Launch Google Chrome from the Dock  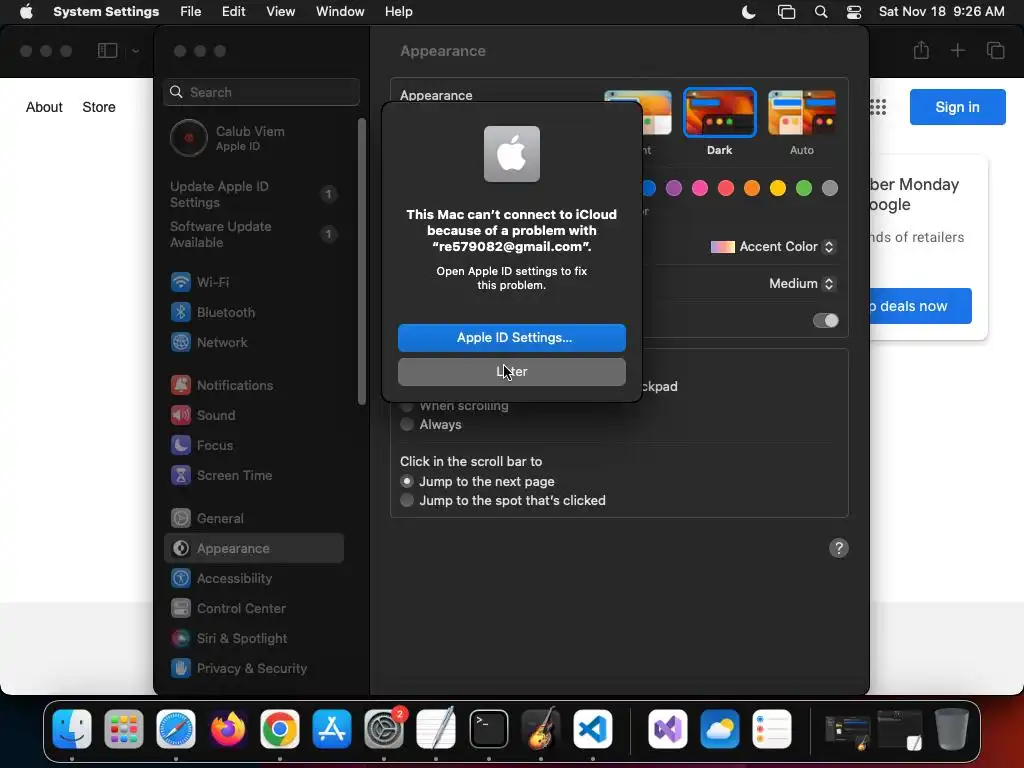coord(280,729)
